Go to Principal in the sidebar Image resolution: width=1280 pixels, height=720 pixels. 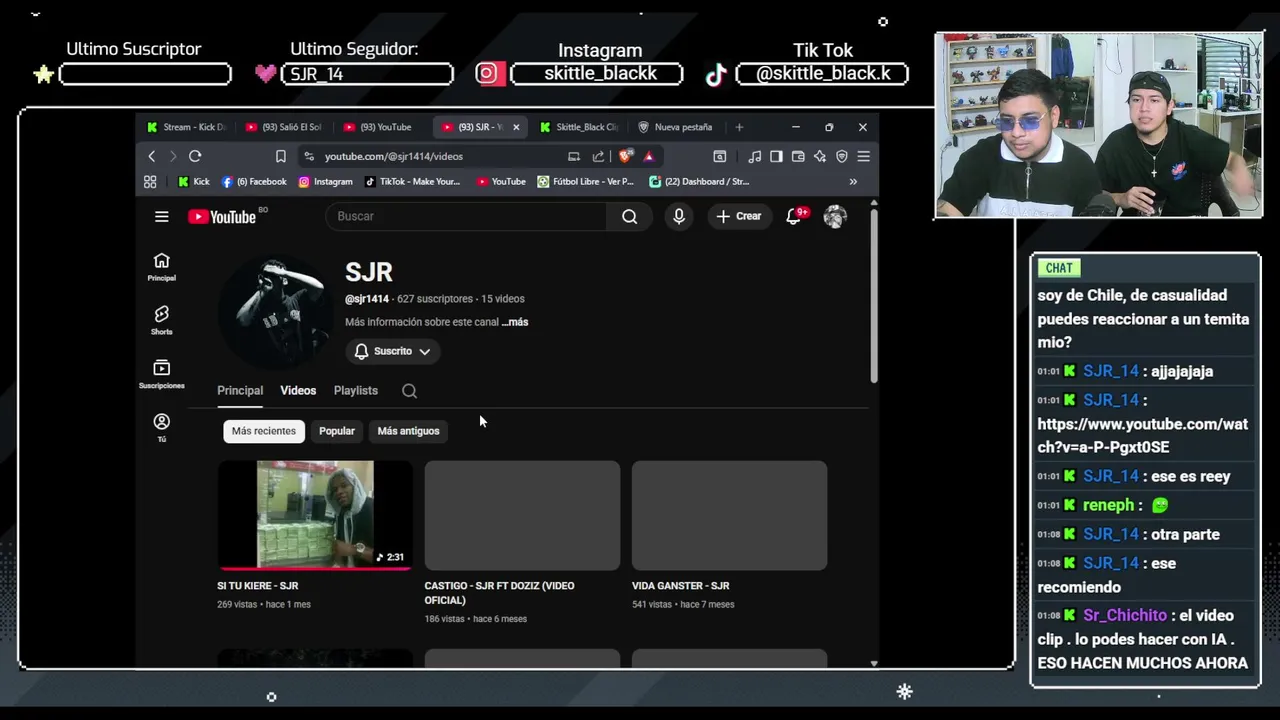[x=161, y=267]
